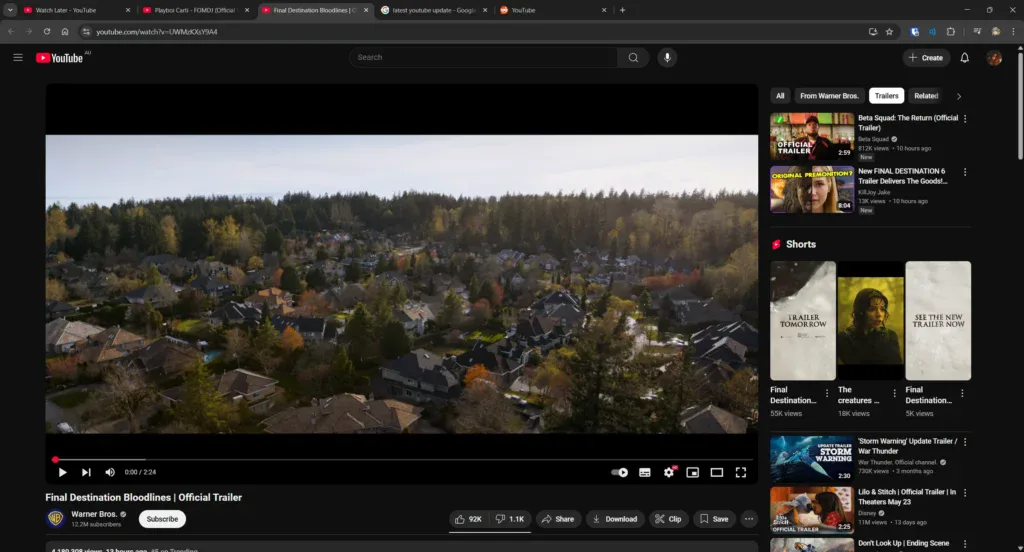Open options for 'The creatures' short

coord(895,393)
